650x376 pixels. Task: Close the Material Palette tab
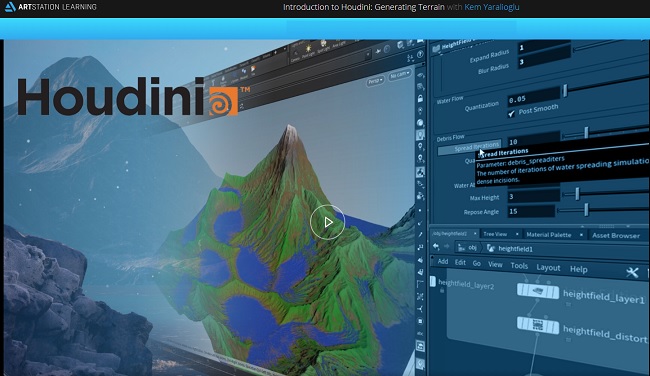[581, 235]
